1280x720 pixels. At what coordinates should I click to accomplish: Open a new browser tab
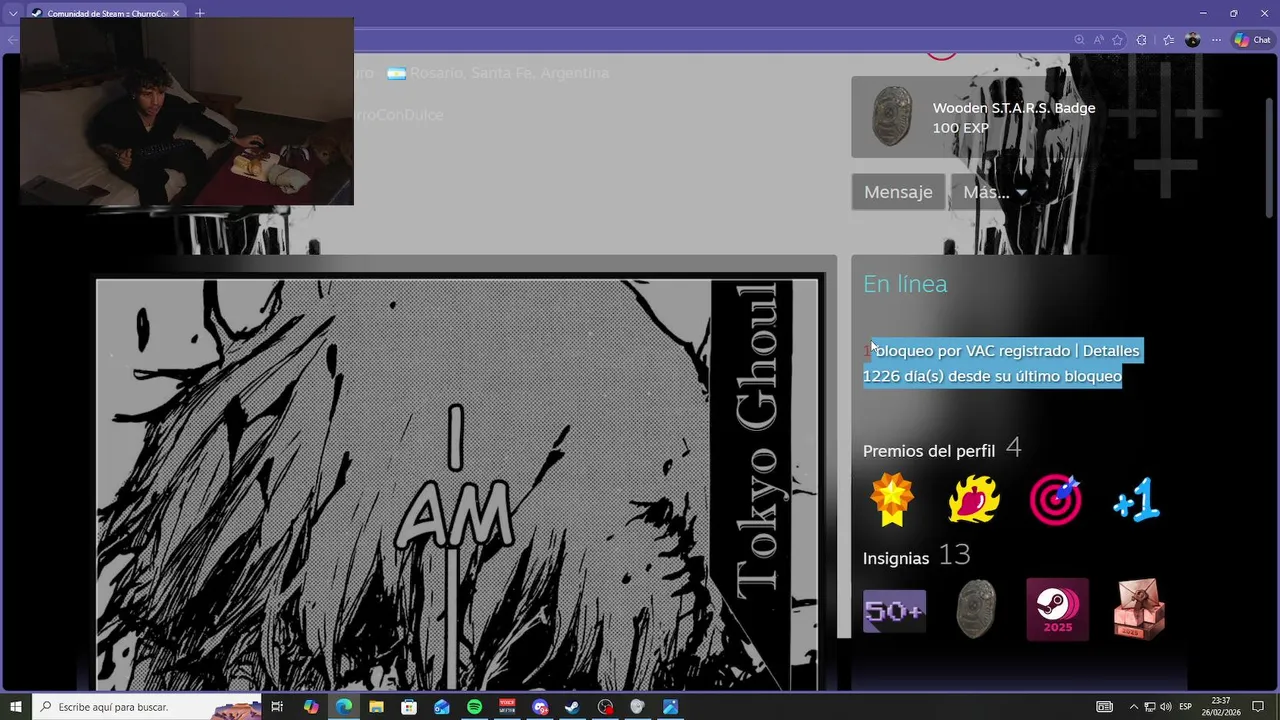[x=200, y=13]
